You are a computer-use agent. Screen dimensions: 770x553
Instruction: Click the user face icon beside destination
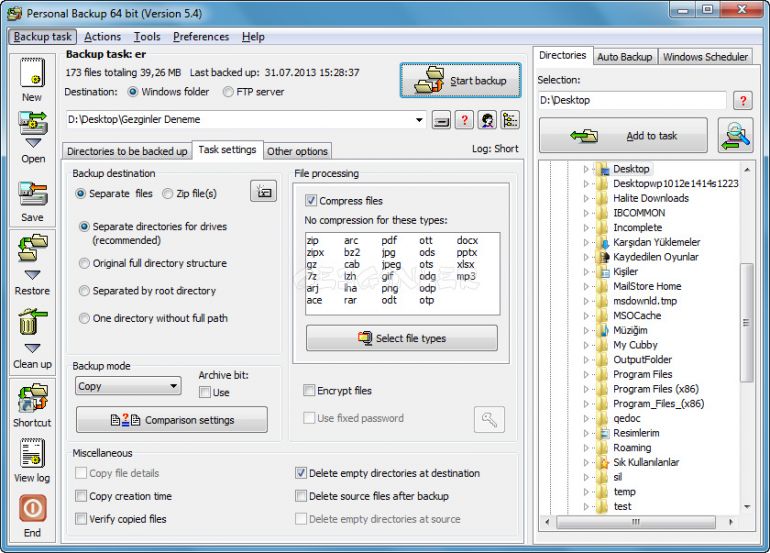pyautogui.click(x=487, y=120)
